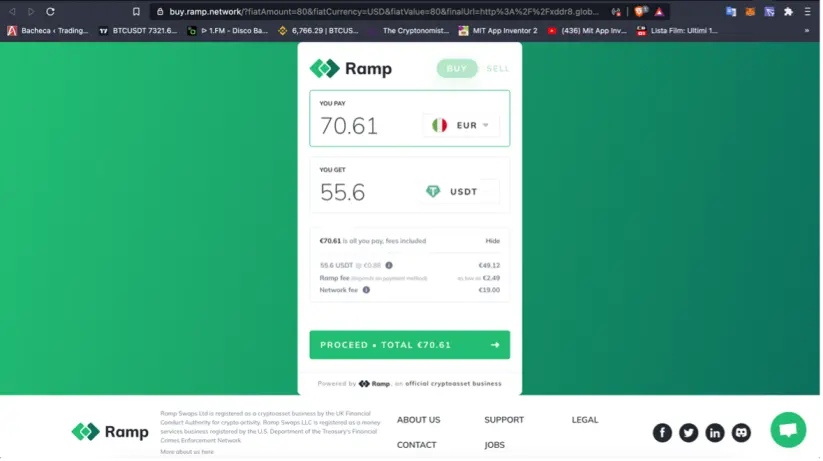Reload the page with the refresh icon

pos(50,11)
